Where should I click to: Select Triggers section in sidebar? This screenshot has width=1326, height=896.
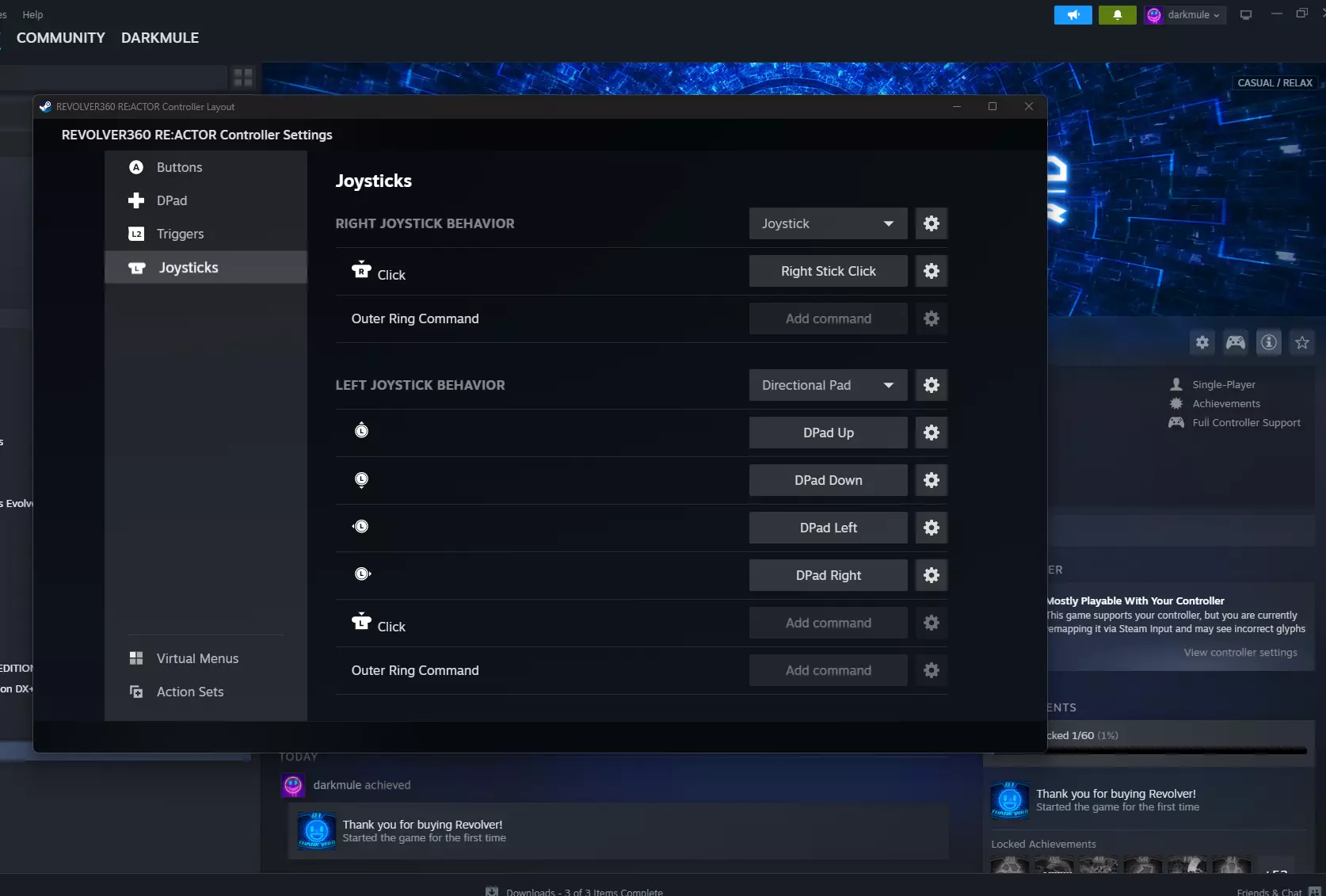tap(206, 234)
